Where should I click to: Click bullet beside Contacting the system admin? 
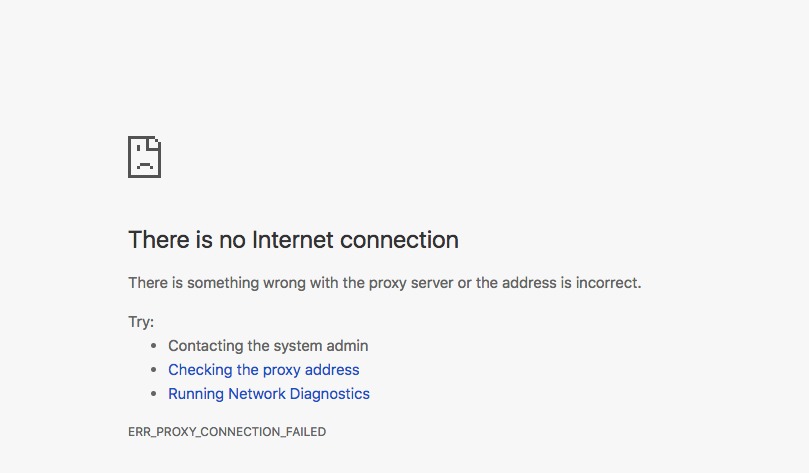pos(153,346)
